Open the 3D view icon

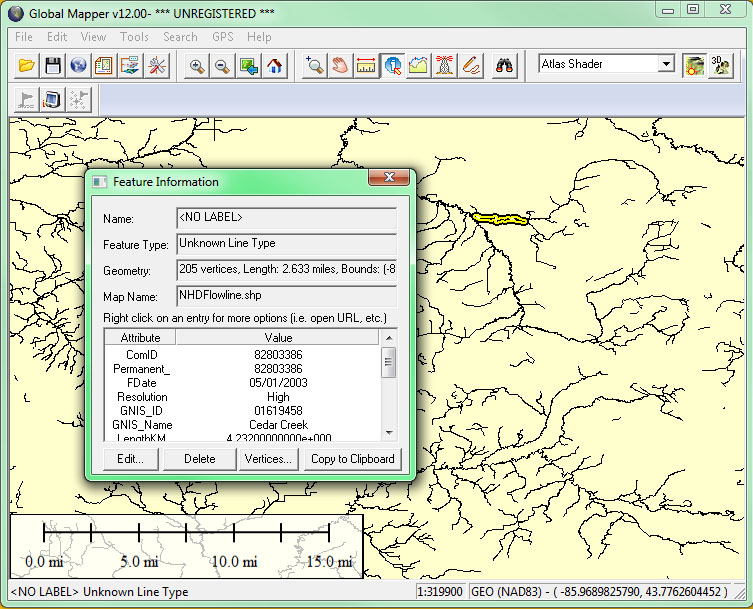(721, 65)
